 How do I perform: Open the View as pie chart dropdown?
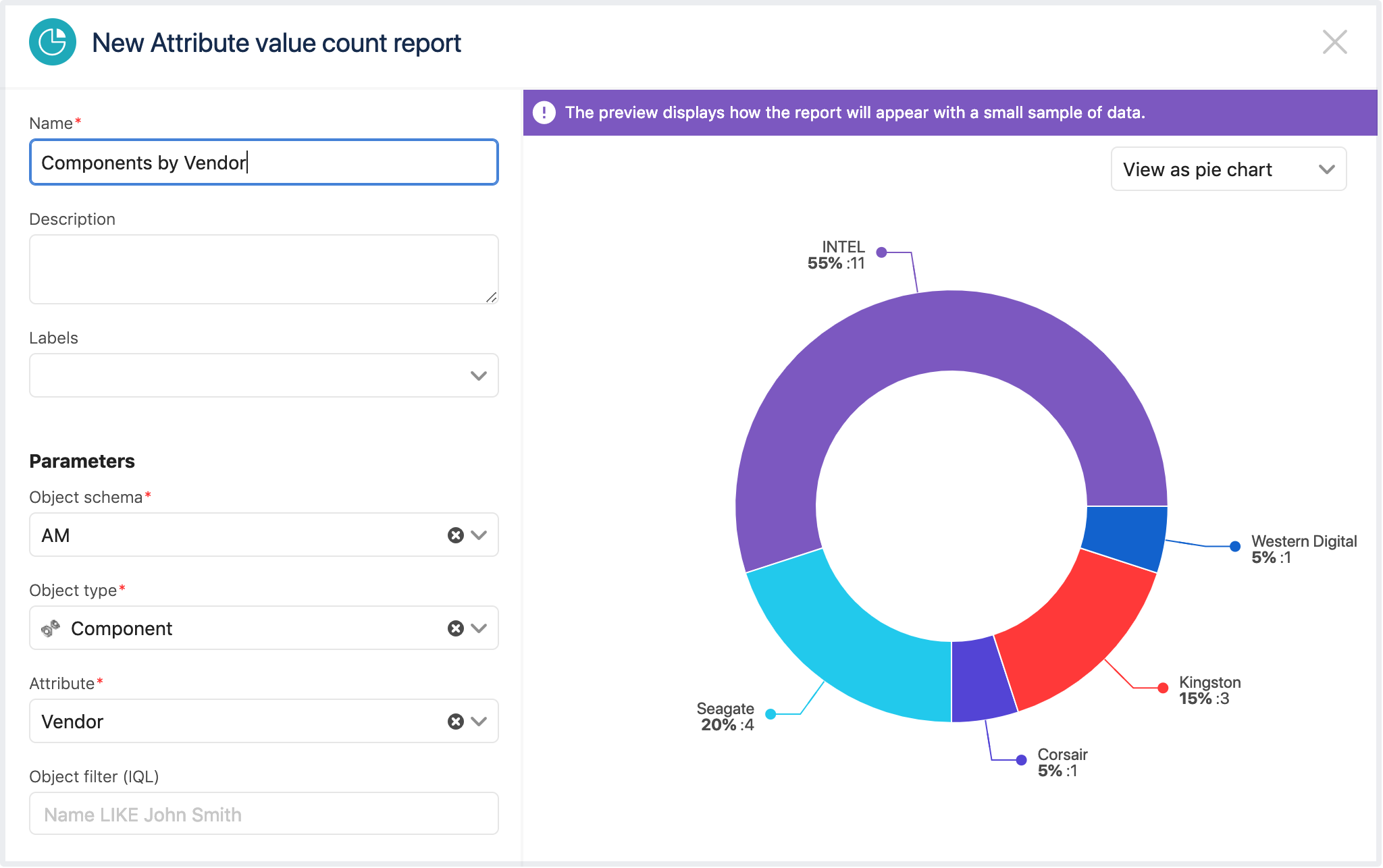[x=1228, y=169]
